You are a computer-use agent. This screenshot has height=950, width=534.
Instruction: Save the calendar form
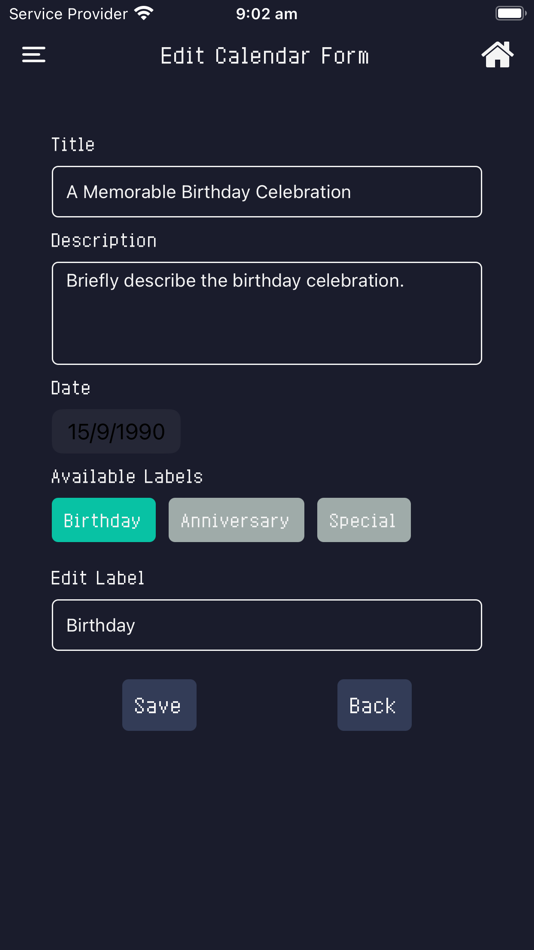(x=159, y=705)
